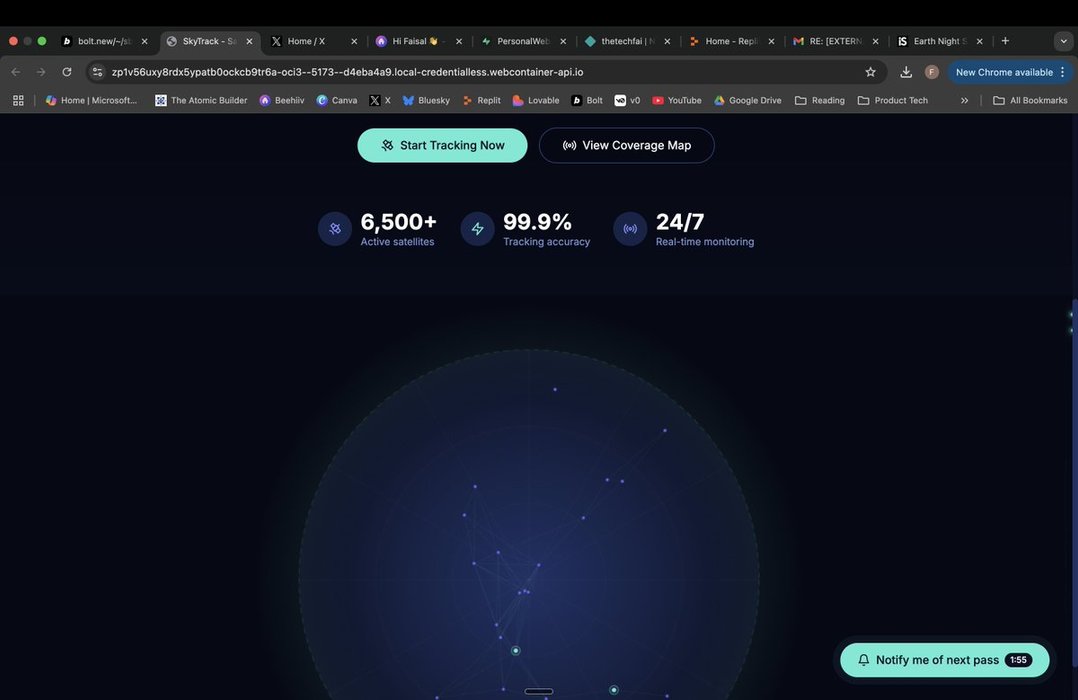This screenshot has height=700, width=1078.
Task: Click the Start Tracking Now button
Action: pyautogui.click(x=442, y=145)
